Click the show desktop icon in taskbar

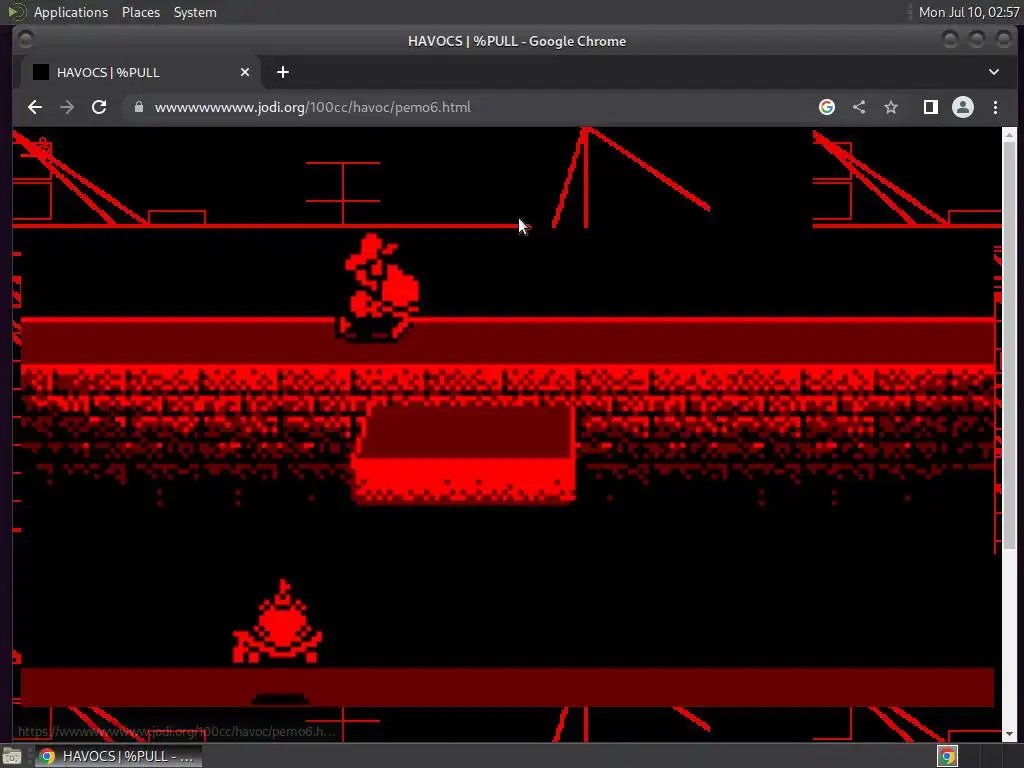pyautogui.click(x=12, y=756)
